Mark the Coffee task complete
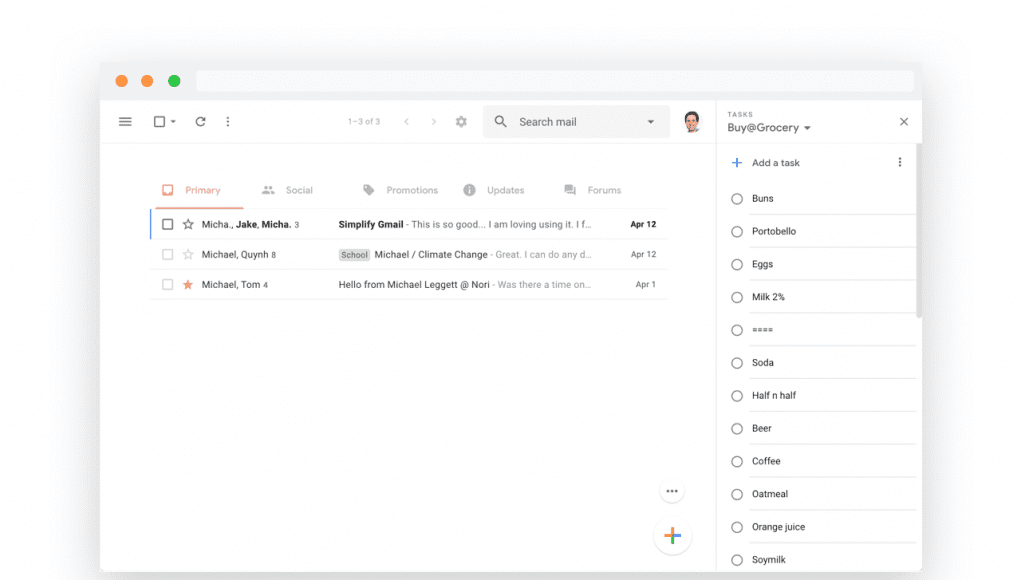The image size is (1021, 580). tap(736, 462)
